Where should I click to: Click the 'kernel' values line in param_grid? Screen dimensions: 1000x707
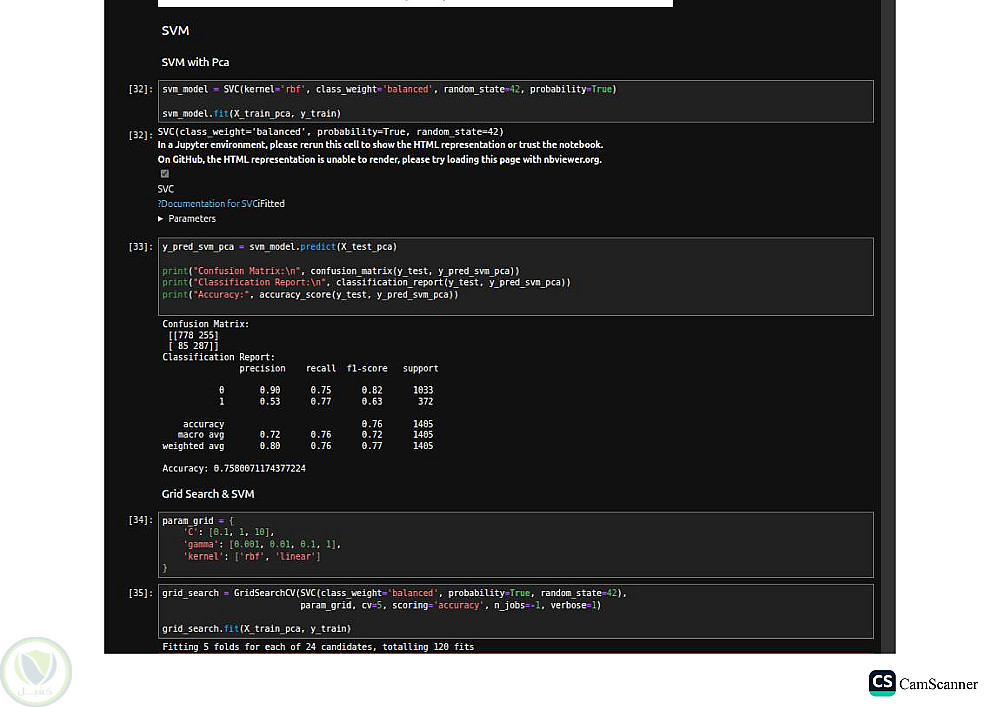(x=252, y=557)
